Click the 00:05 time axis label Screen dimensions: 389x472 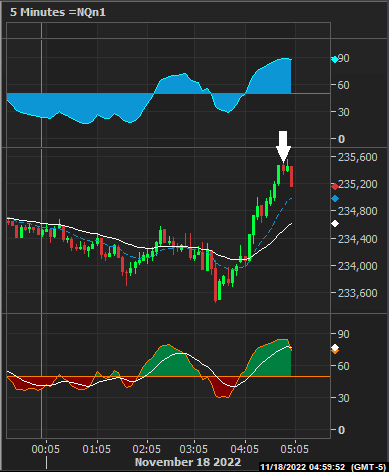pyautogui.click(x=46, y=449)
